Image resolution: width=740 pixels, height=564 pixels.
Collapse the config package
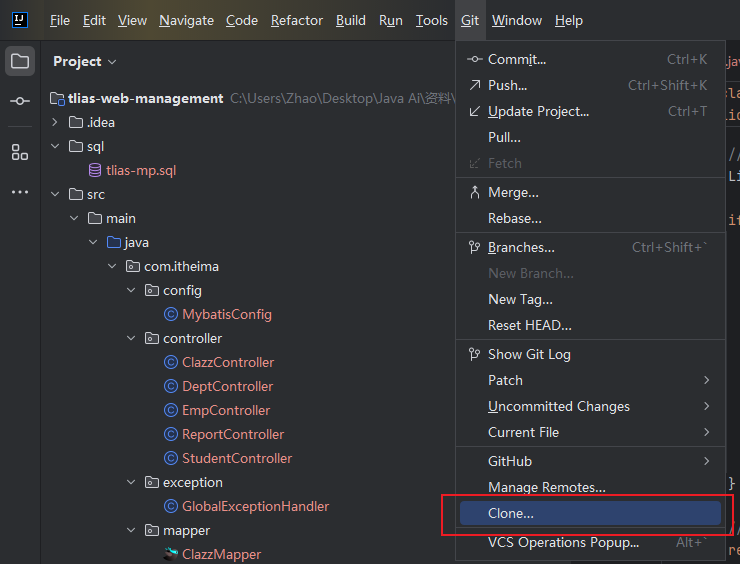point(131,290)
